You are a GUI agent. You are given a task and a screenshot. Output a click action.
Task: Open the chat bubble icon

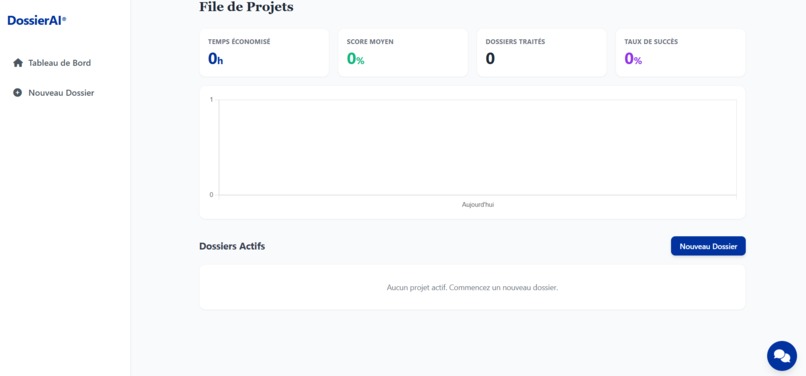tap(782, 356)
